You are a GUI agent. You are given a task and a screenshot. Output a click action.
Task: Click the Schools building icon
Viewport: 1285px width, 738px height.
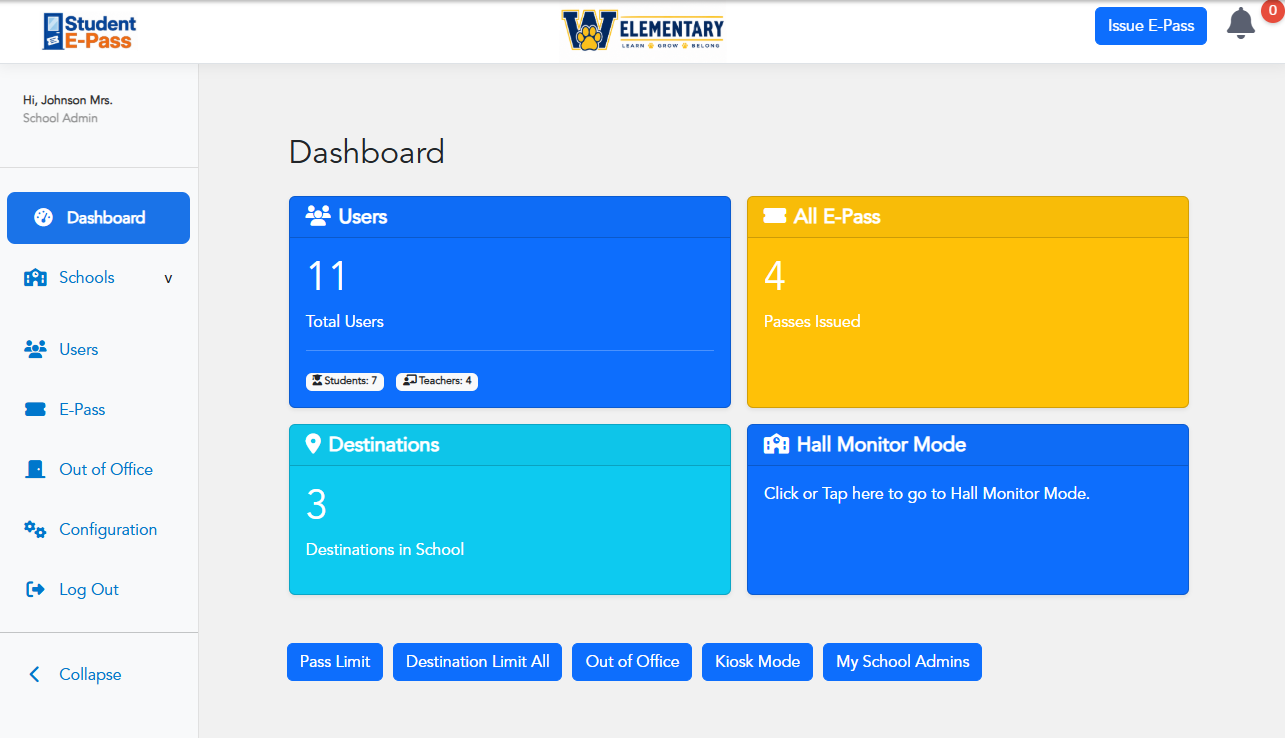coord(35,278)
